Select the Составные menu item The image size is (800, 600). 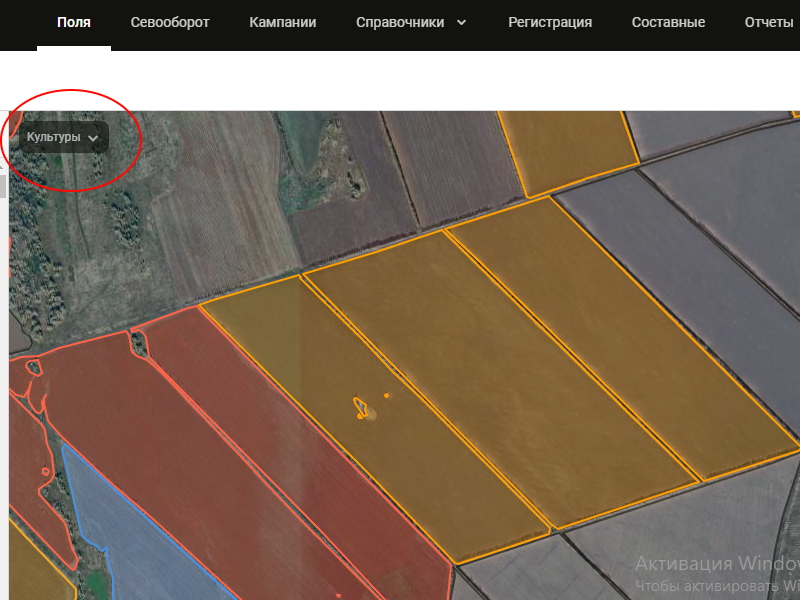(668, 23)
